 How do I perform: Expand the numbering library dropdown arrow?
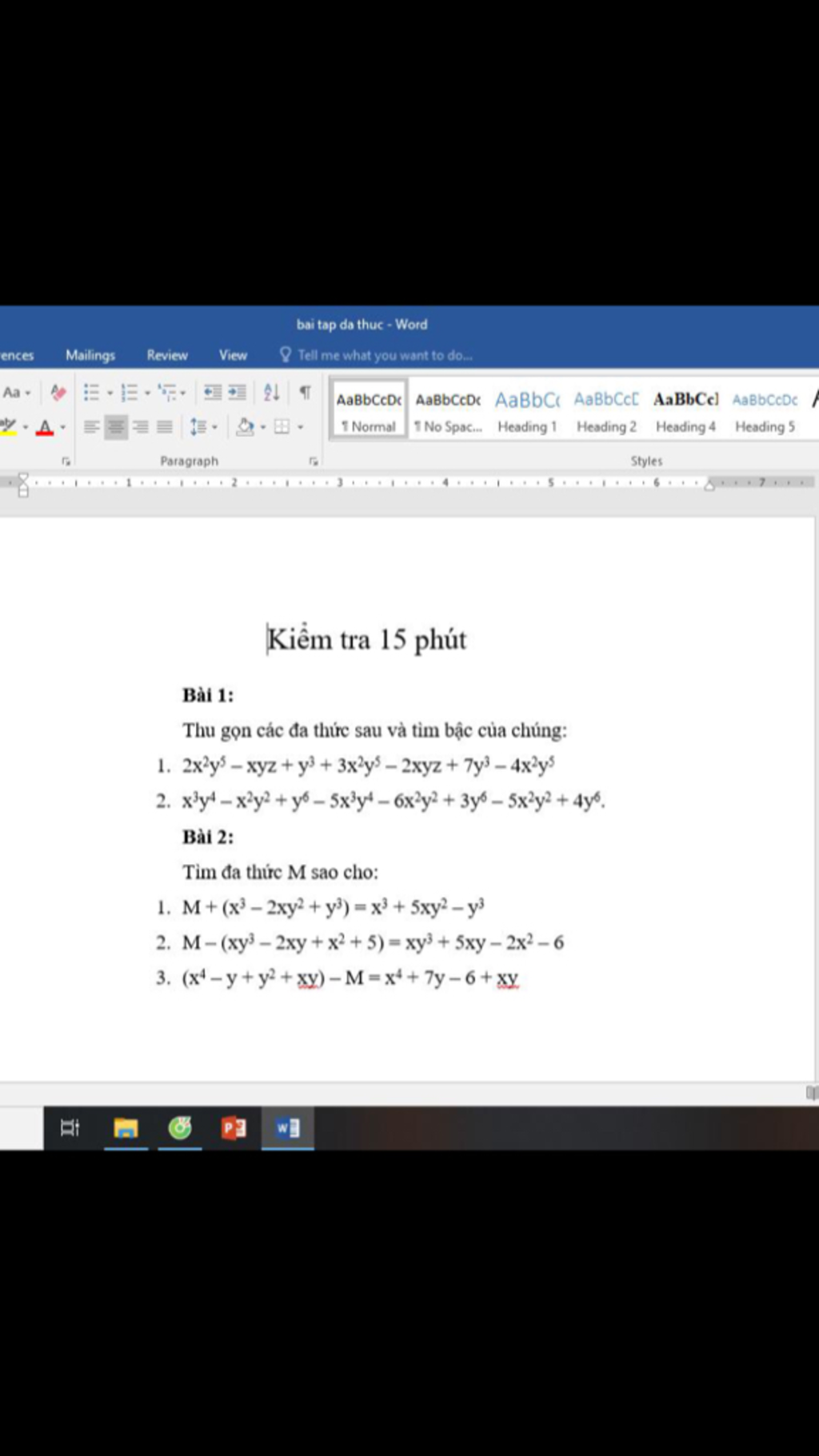147,393
